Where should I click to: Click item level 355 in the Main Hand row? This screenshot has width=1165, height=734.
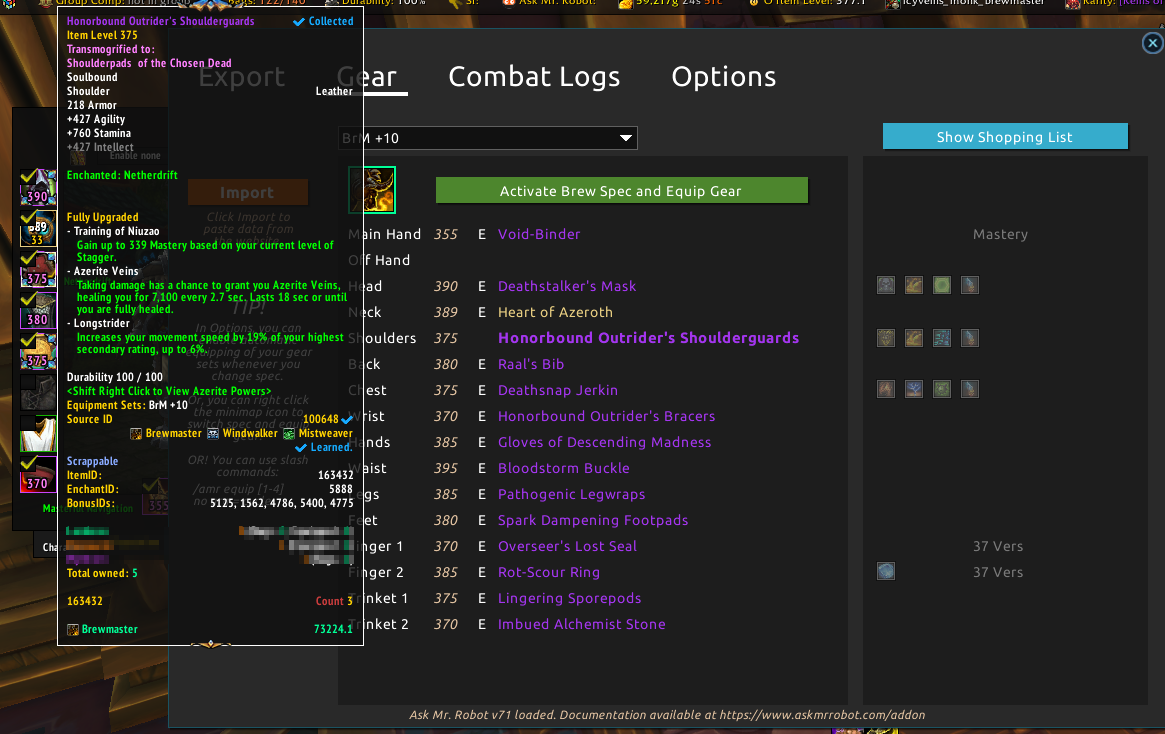(x=446, y=234)
